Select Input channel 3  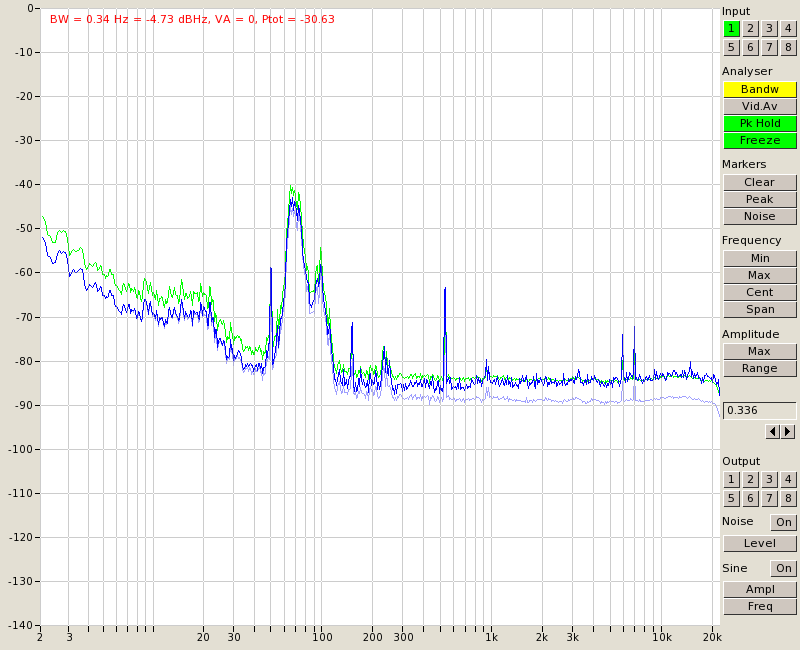pos(769,29)
